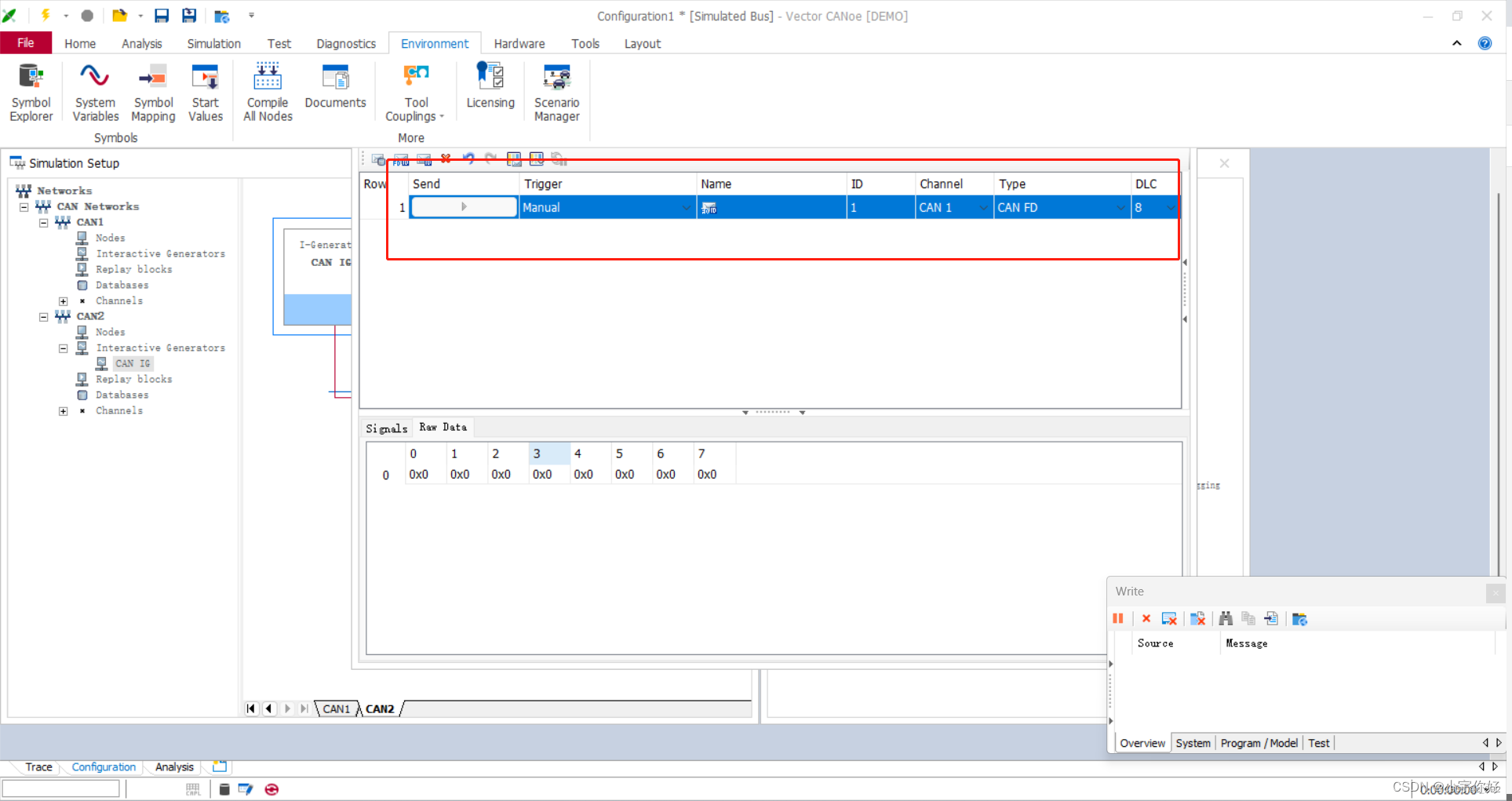
Task: Open Start Values
Action: (206, 93)
